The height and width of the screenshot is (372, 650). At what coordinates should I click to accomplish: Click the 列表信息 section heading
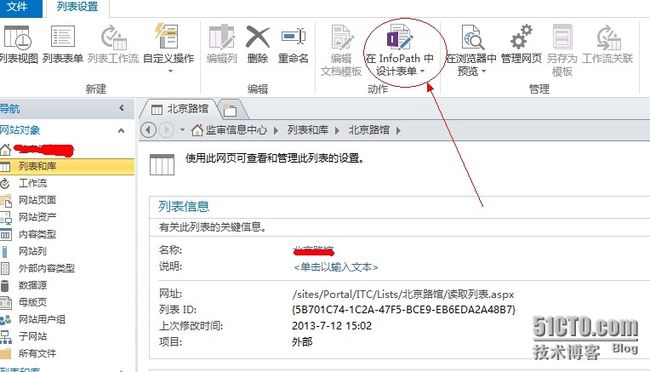(x=184, y=207)
